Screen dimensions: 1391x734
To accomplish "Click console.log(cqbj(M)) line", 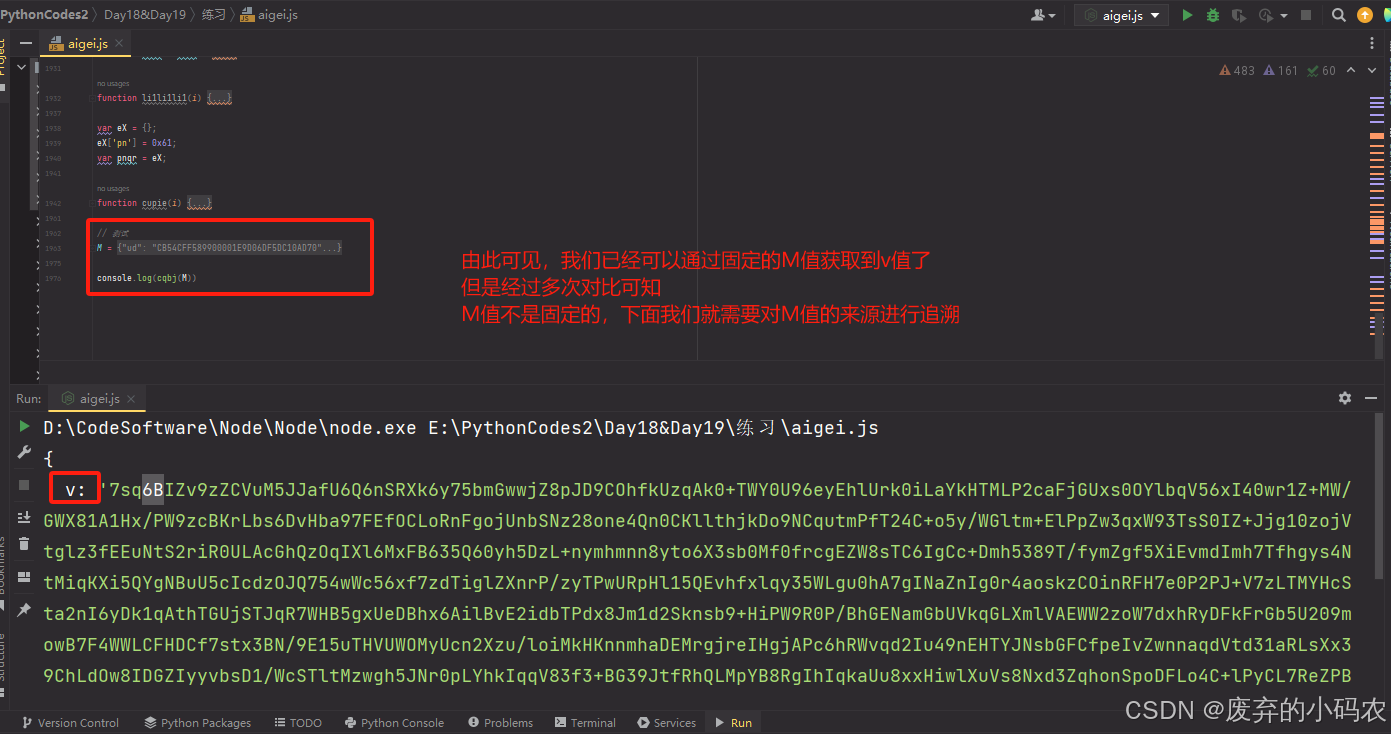I will click(x=147, y=277).
